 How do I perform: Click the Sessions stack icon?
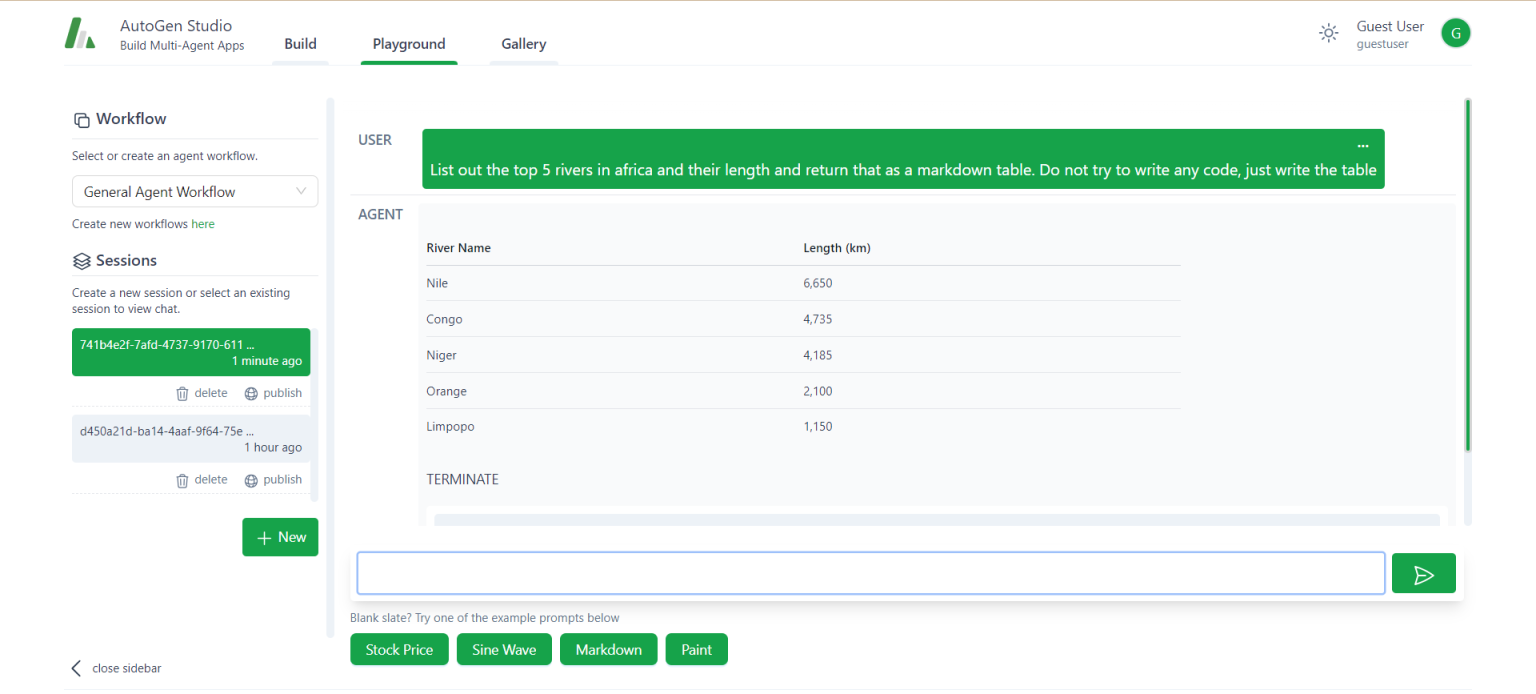81,260
